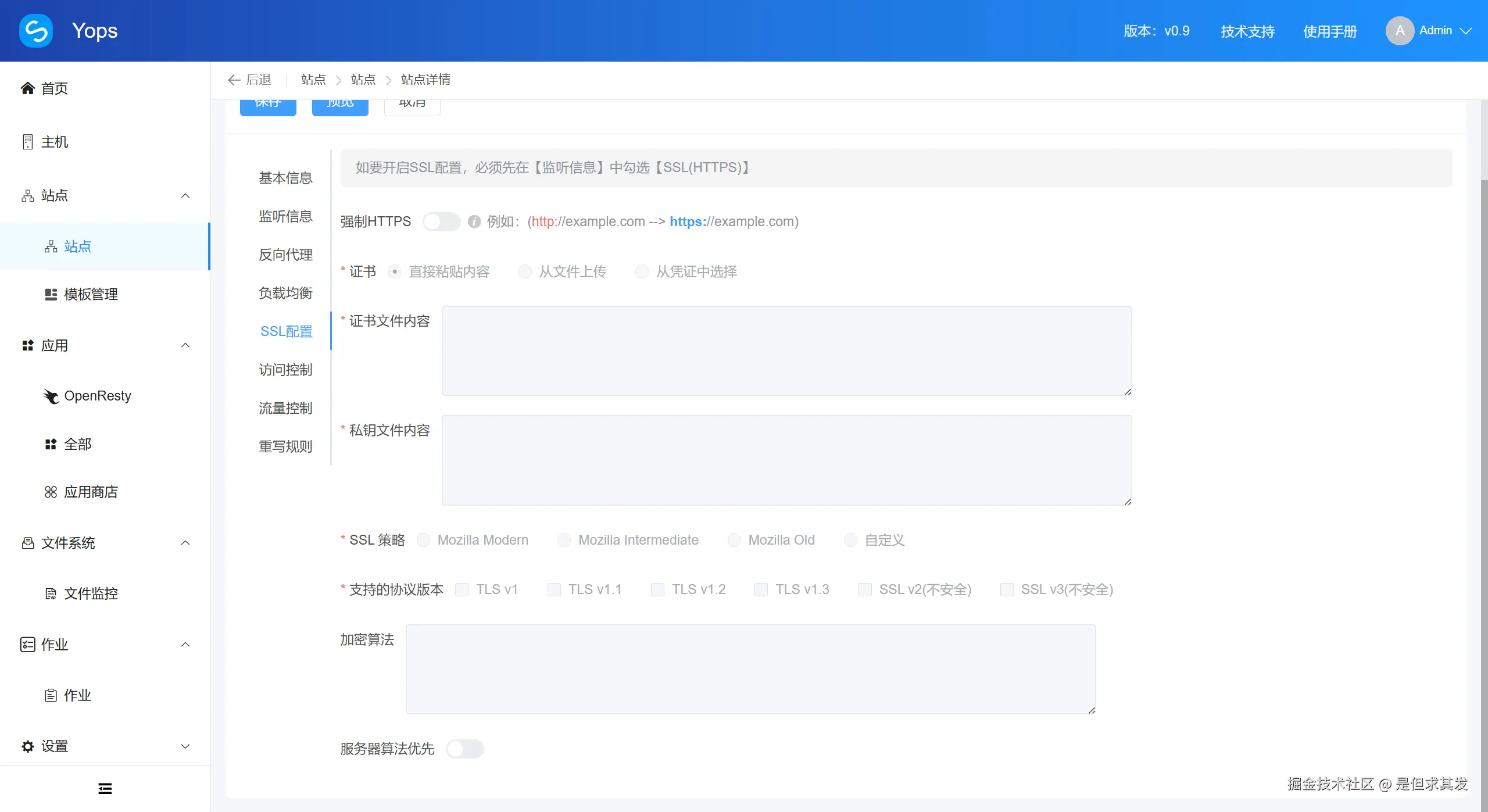Click the sidebar collapse icon at bottom
Viewport: 1488px width, 812px height.
(x=105, y=789)
